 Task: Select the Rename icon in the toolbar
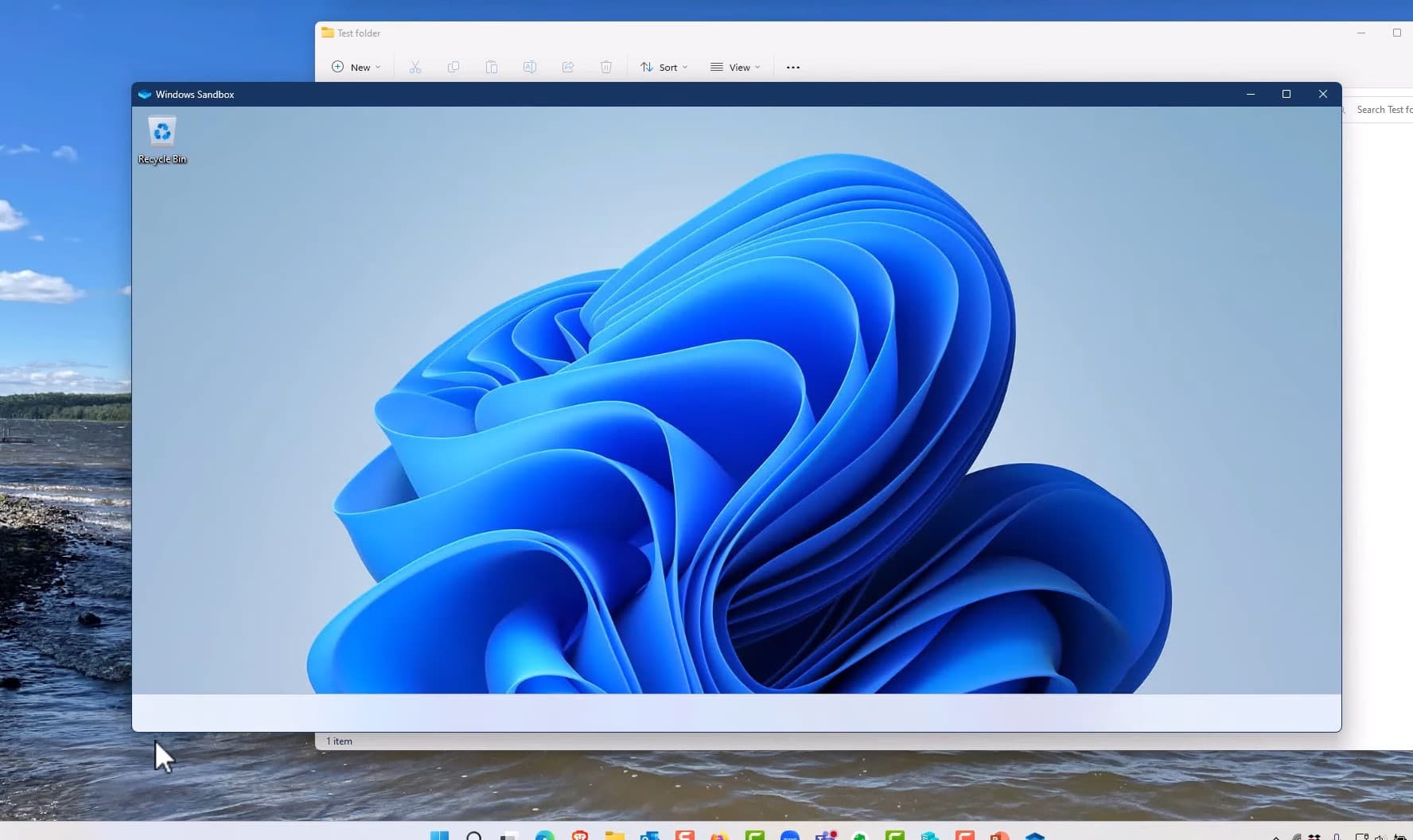530,67
